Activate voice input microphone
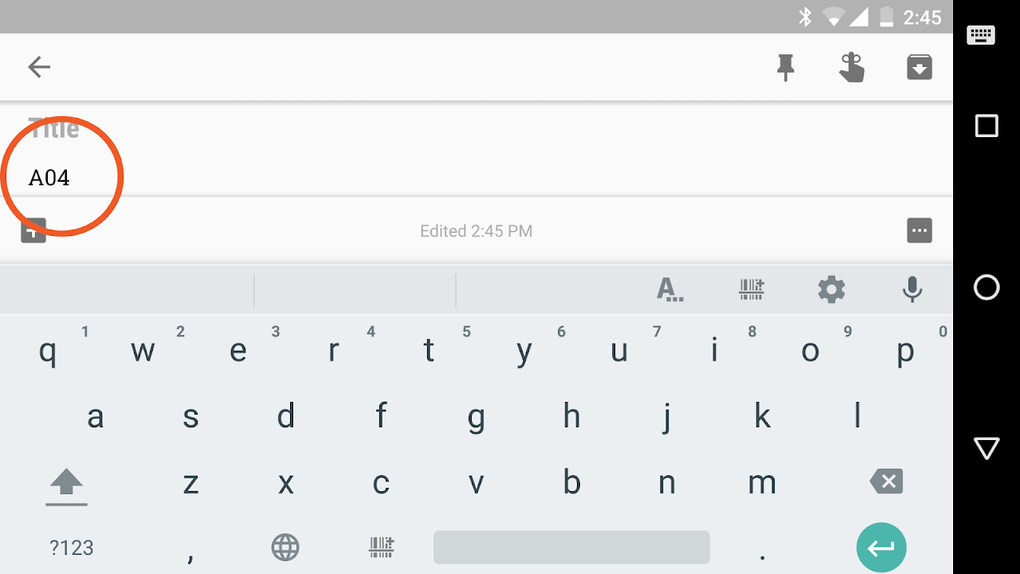Viewport: 1020px width, 574px height. [x=912, y=289]
